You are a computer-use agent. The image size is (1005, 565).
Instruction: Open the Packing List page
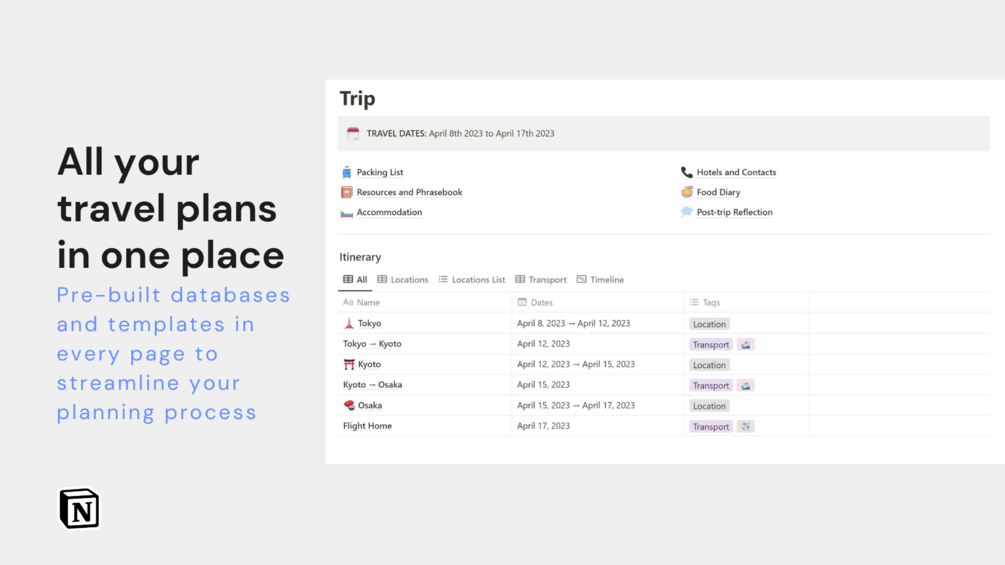coord(380,172)
